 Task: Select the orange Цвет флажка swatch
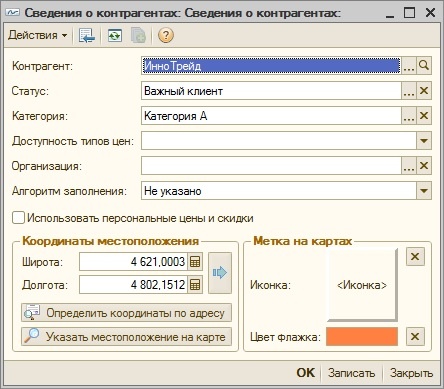[362, 336]
